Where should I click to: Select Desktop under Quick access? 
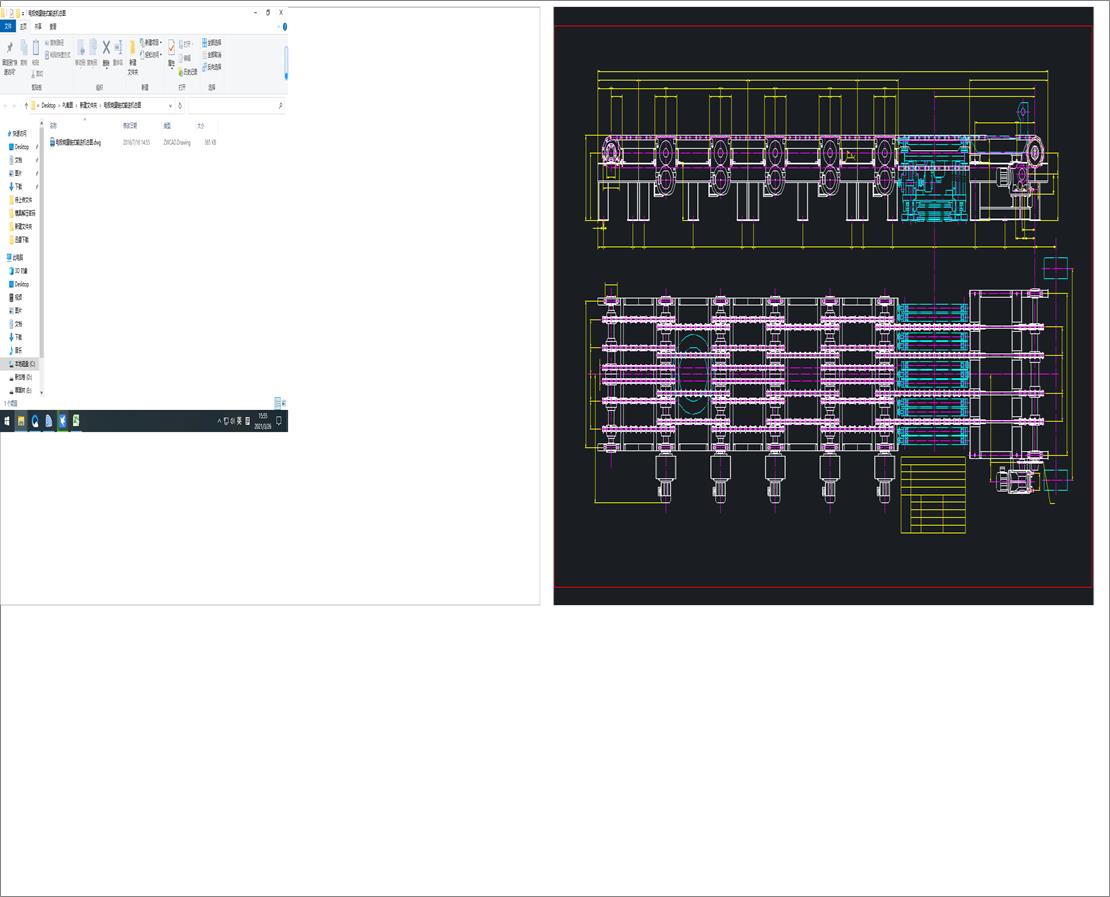21,147
